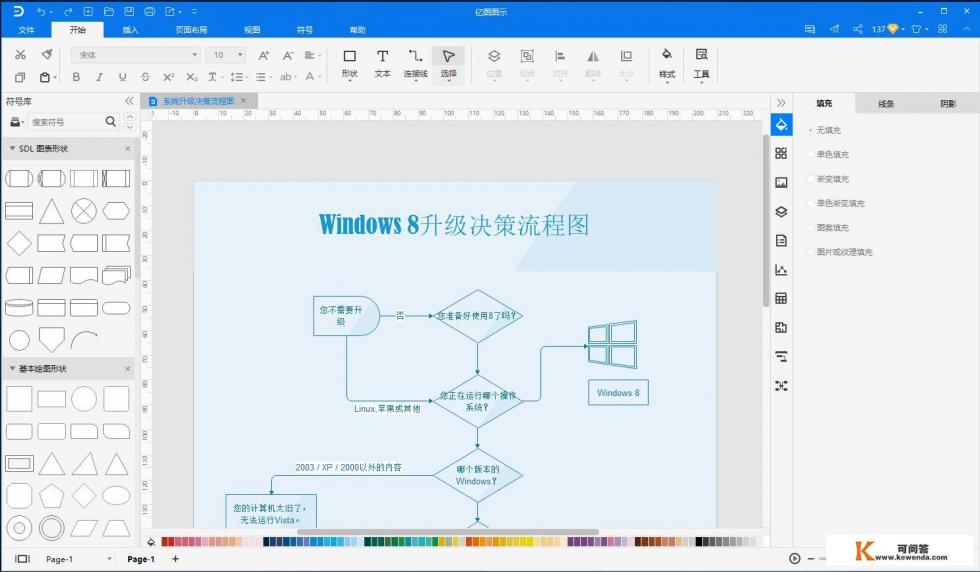The height and width of the screenshot is (572, 980).
Task: Open the chart panel icon in right sidebar
Action: [781, 269]
